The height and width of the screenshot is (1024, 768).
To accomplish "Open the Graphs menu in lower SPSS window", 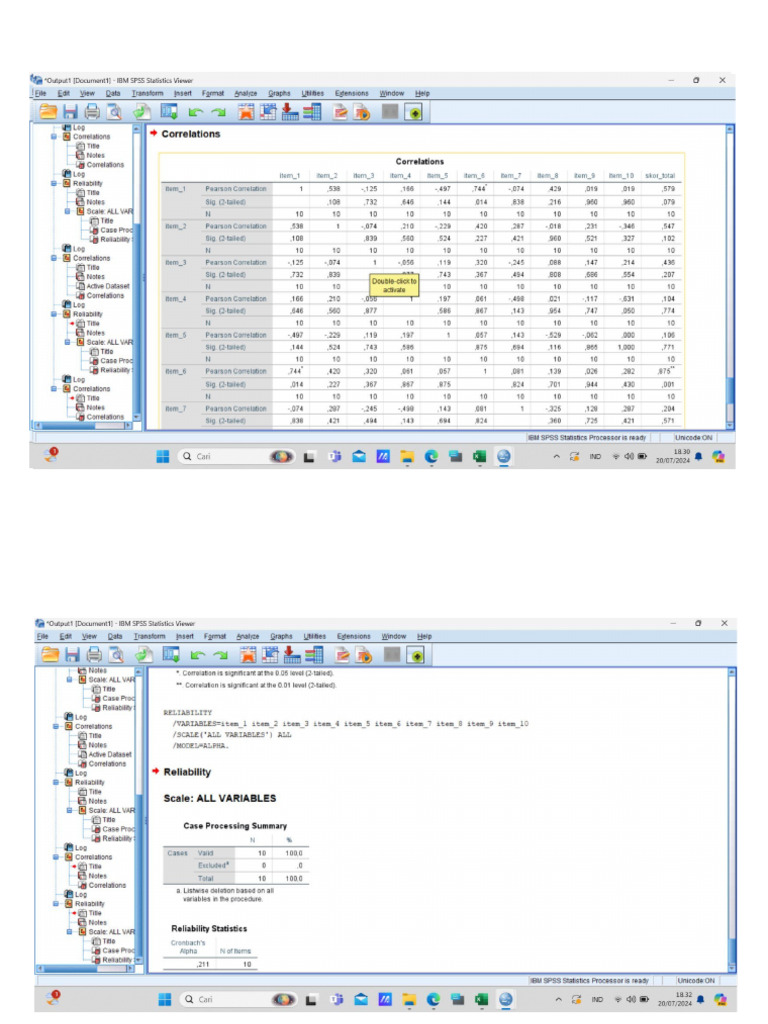I will coord(279,636).
